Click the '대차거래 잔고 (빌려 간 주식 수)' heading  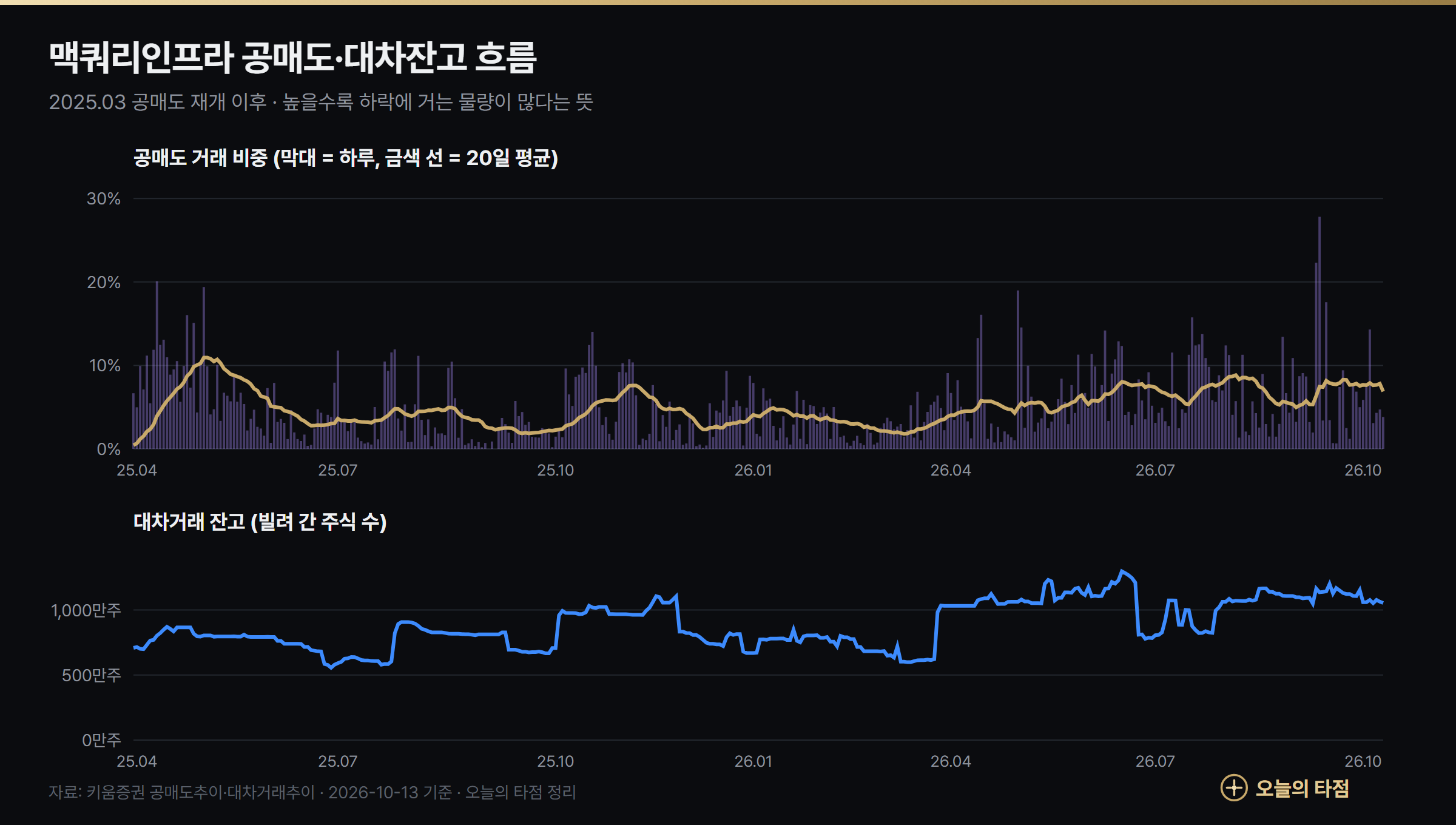(x=260, y=522)
